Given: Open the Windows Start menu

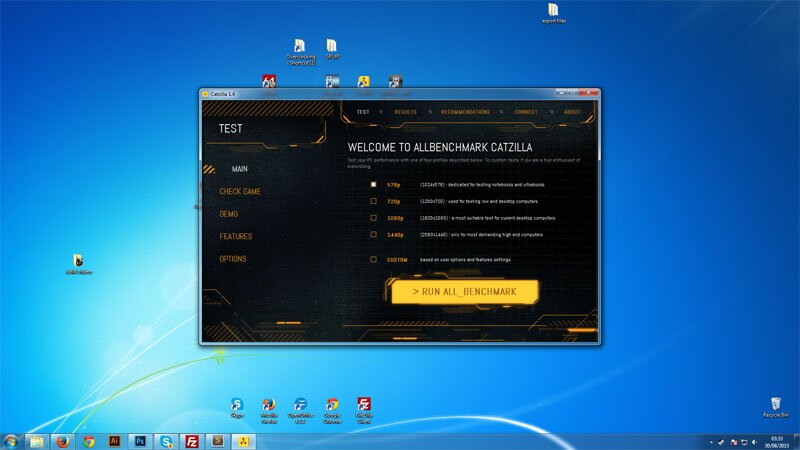Looking at the screenshot, I should coord(11,441).
